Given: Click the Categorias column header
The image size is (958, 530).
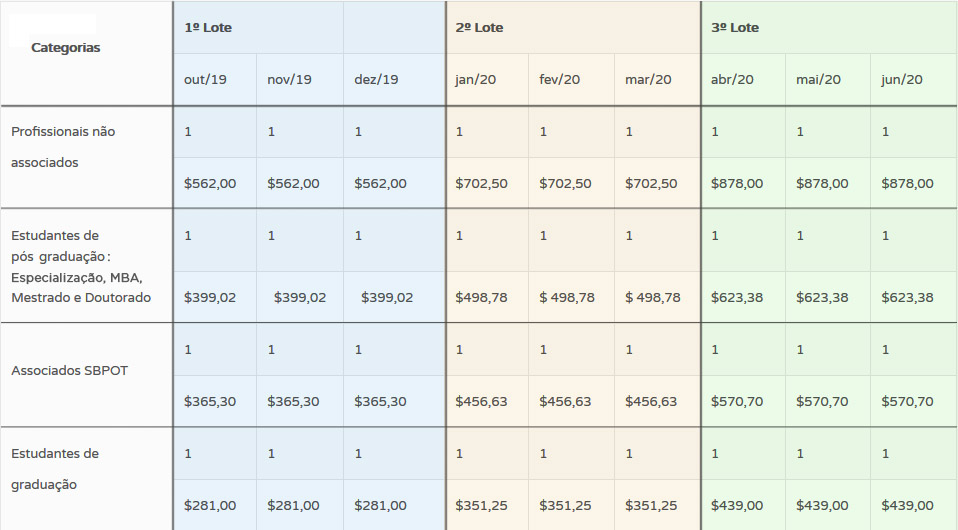Looking at the screenshot, I should coord(65,48).
